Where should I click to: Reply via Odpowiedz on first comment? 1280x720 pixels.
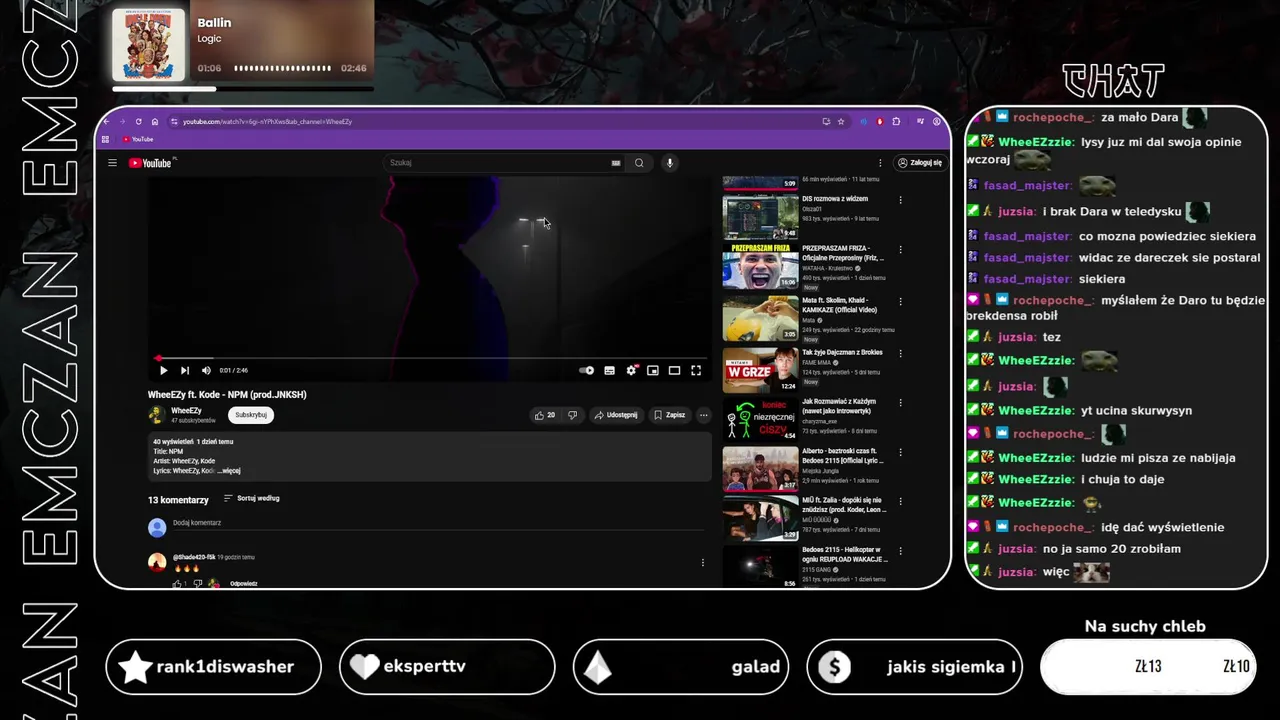click(x=244, y=583)
